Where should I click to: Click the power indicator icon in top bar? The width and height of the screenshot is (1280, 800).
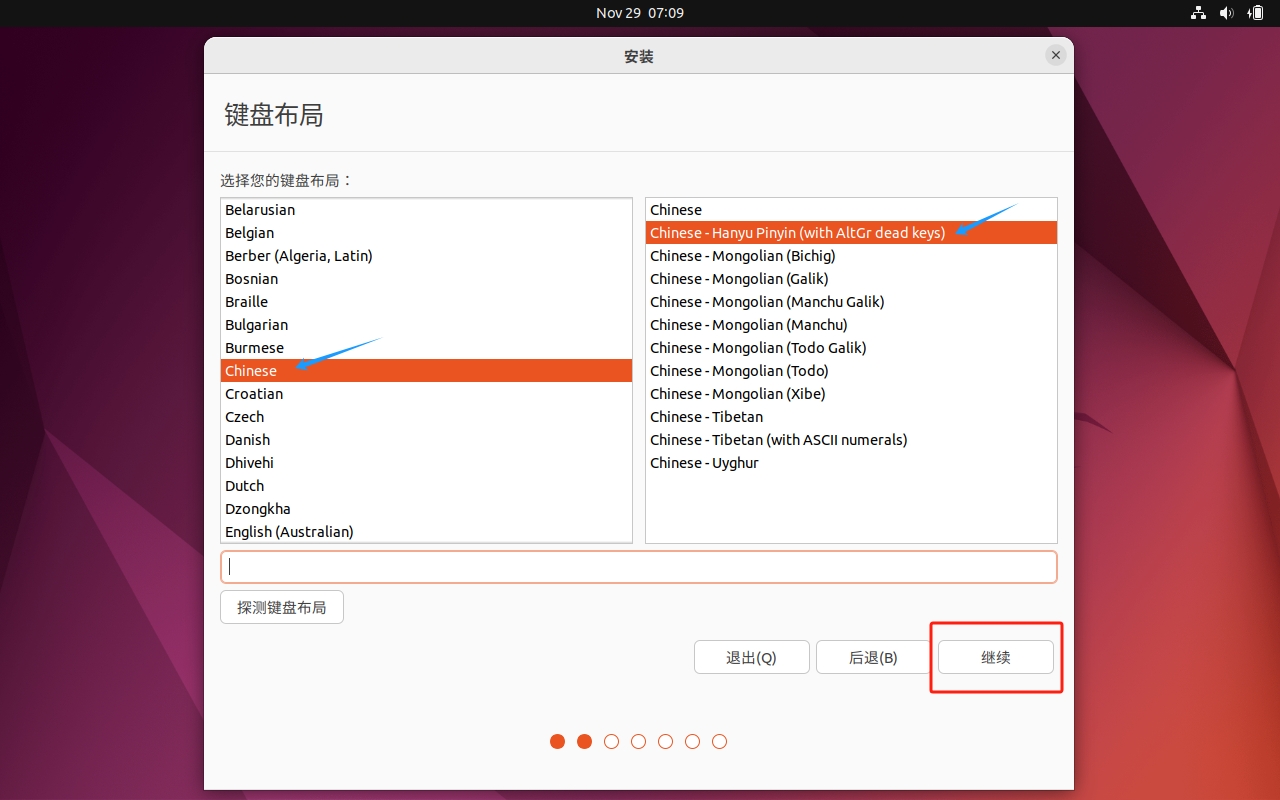1255,13
